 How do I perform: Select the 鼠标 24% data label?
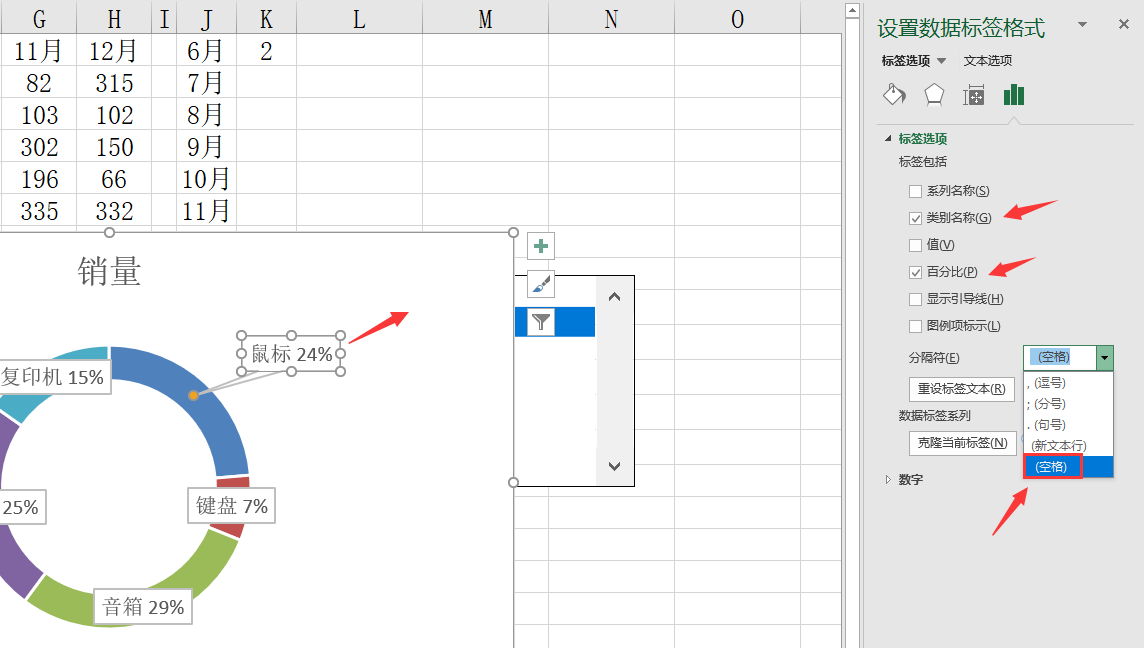pyautogui.click(x=292, y=354)
